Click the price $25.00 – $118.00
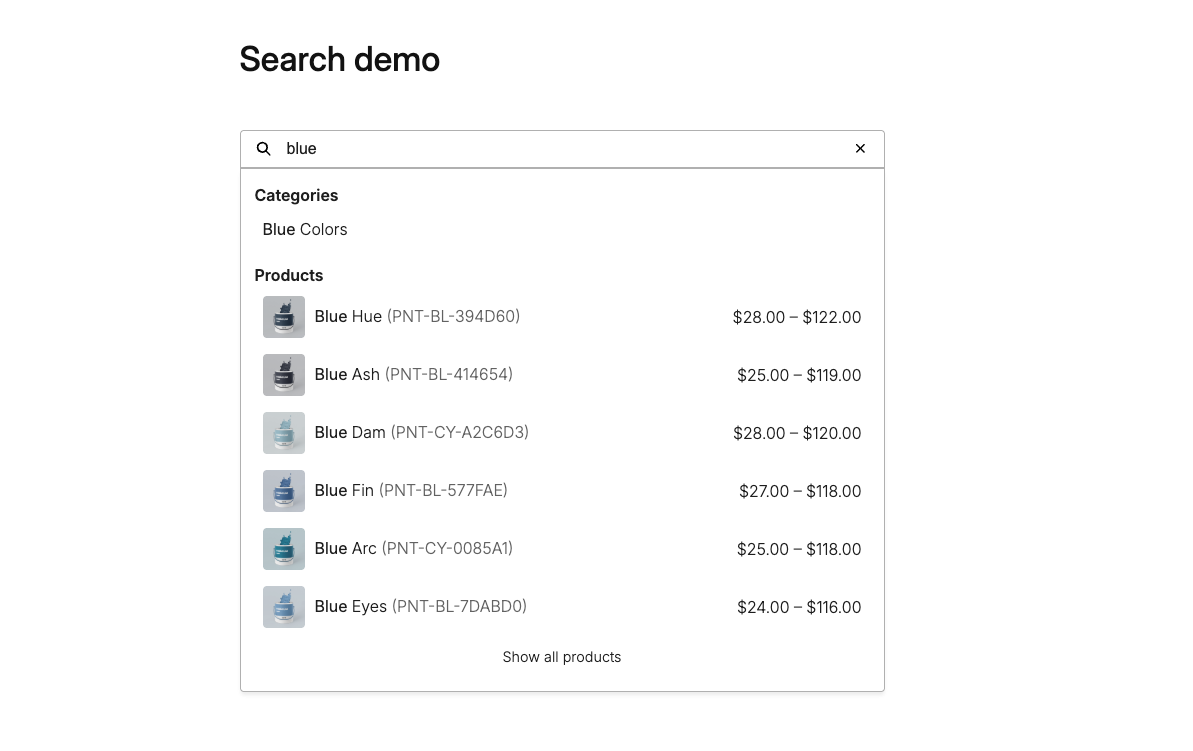This screenshot has width=1193, height=751. click(799, 549)
